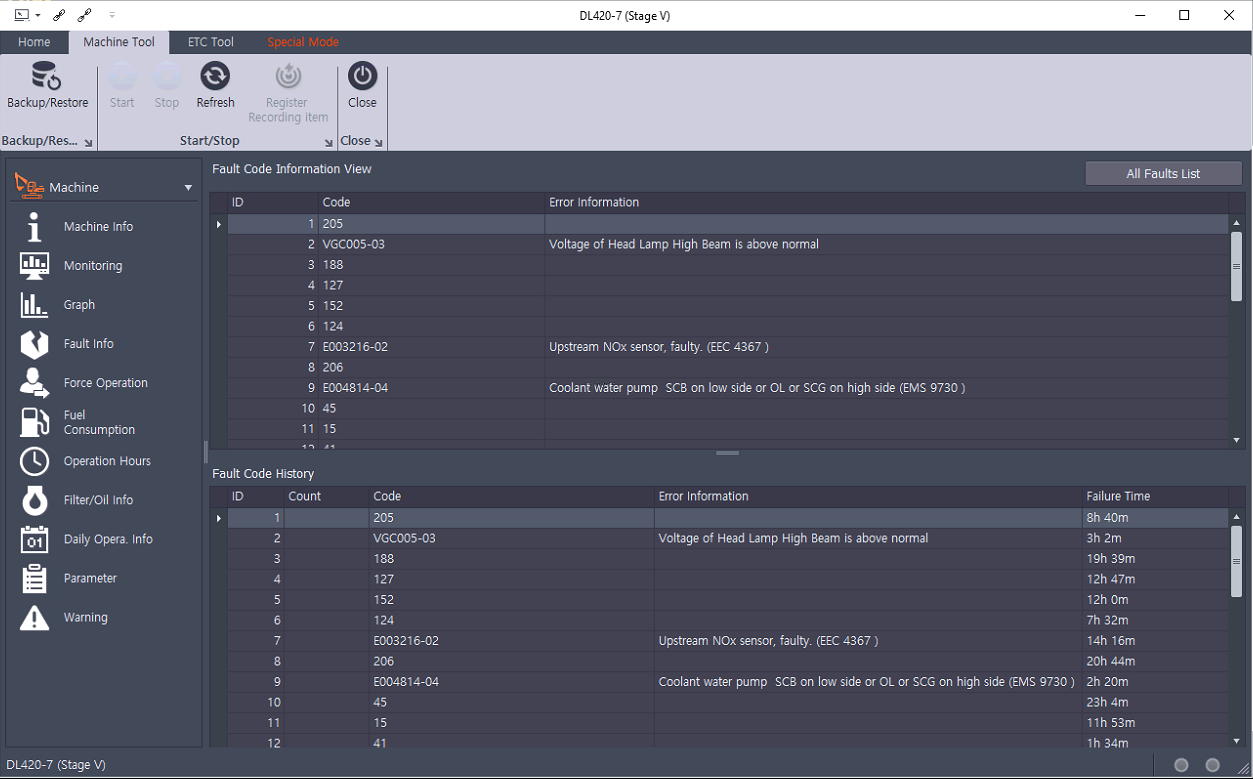Click second wrench icon in title bar

click(84, 15)
